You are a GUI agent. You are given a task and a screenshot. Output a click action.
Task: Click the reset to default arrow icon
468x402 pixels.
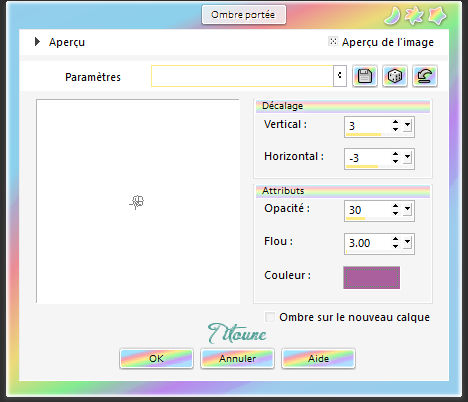(x=425, y=76)
